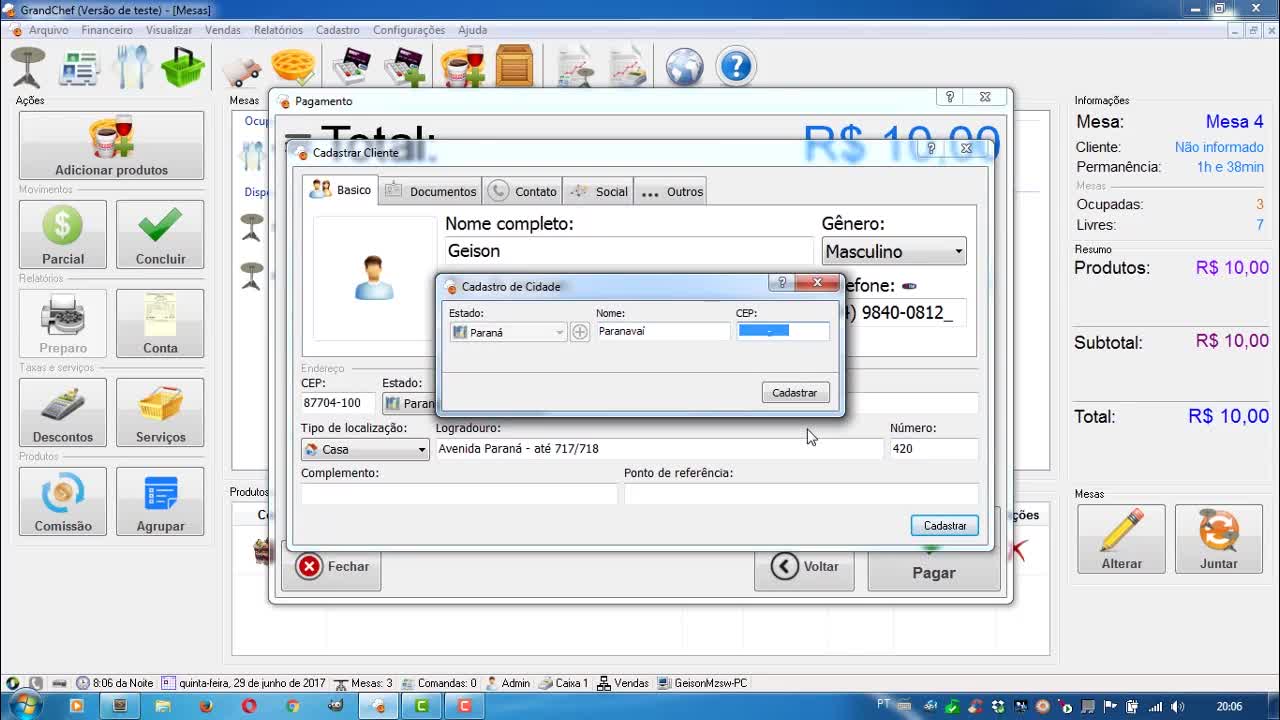Click the Descontos card machine button
1280x720 pixels.
click(63, 413)
